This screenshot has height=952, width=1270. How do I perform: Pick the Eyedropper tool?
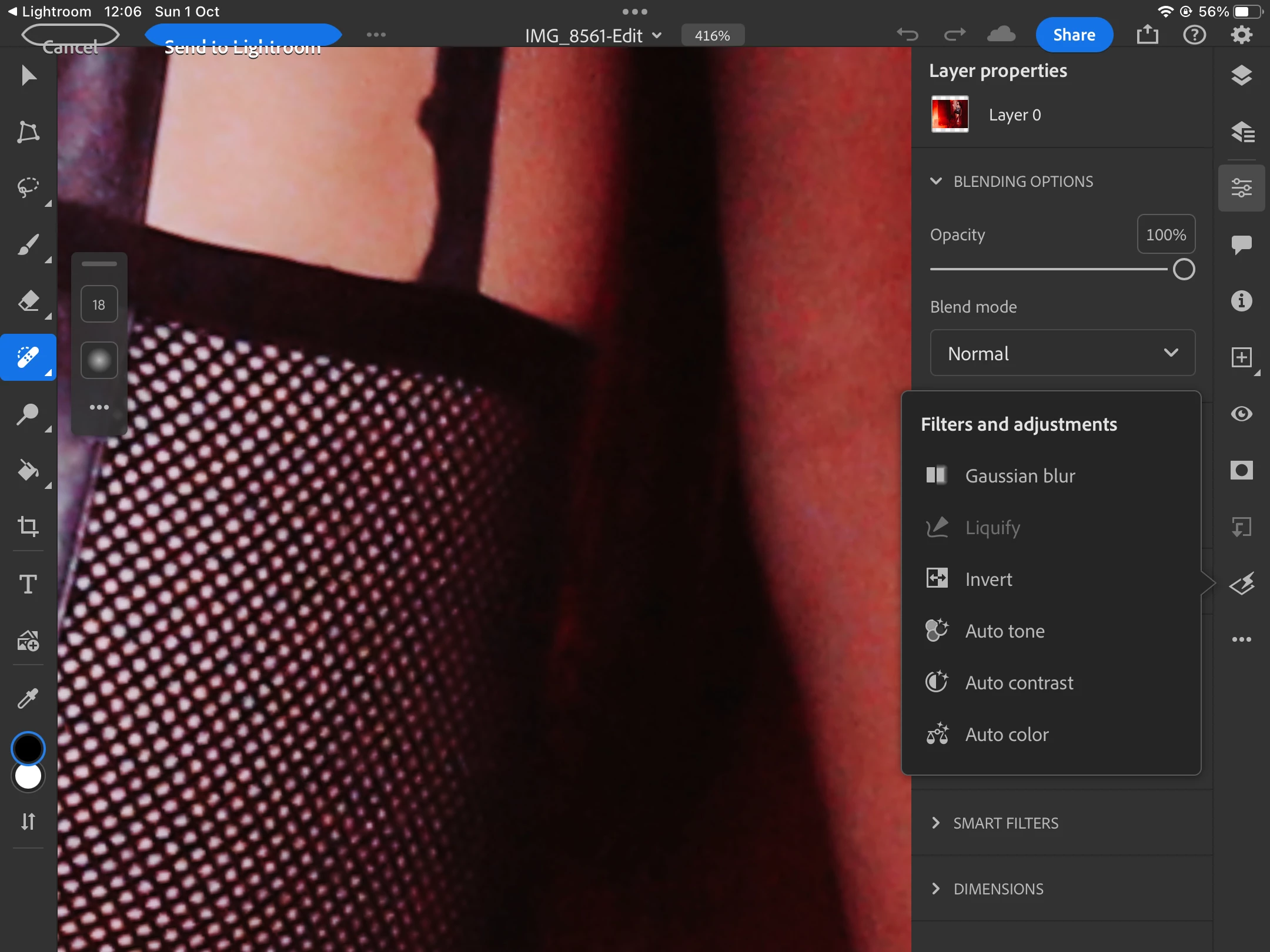pos(28,699)
